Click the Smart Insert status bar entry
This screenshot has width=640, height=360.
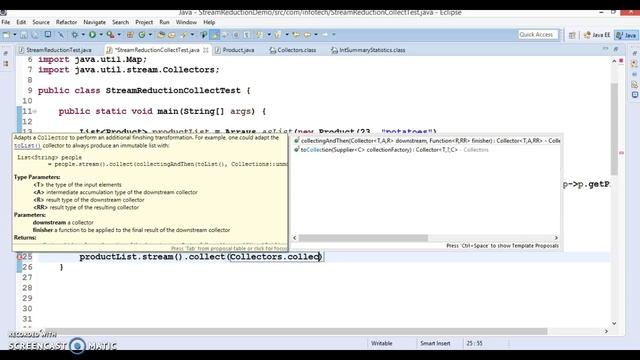click(435, 343)
